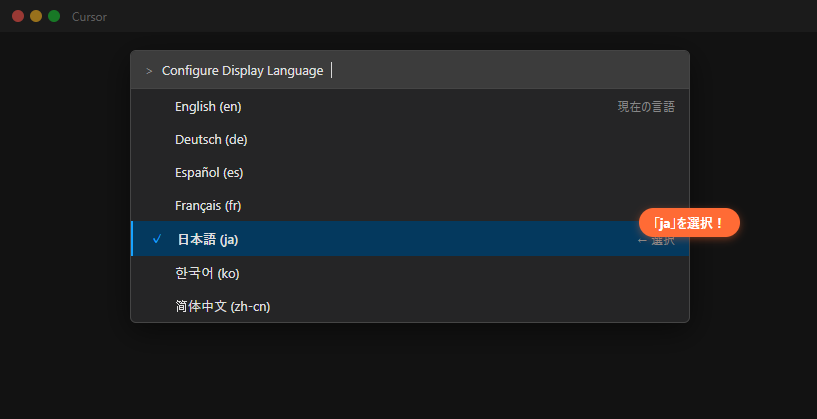Close the Cursor window with red button
The width and height of the screenshot is (817, 419).
coord(18,16)
